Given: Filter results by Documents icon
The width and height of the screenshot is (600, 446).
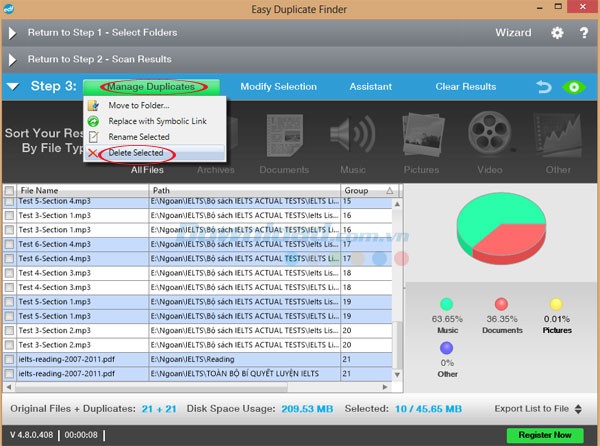Looking at the screenshot, I should [x=284, y=142].
